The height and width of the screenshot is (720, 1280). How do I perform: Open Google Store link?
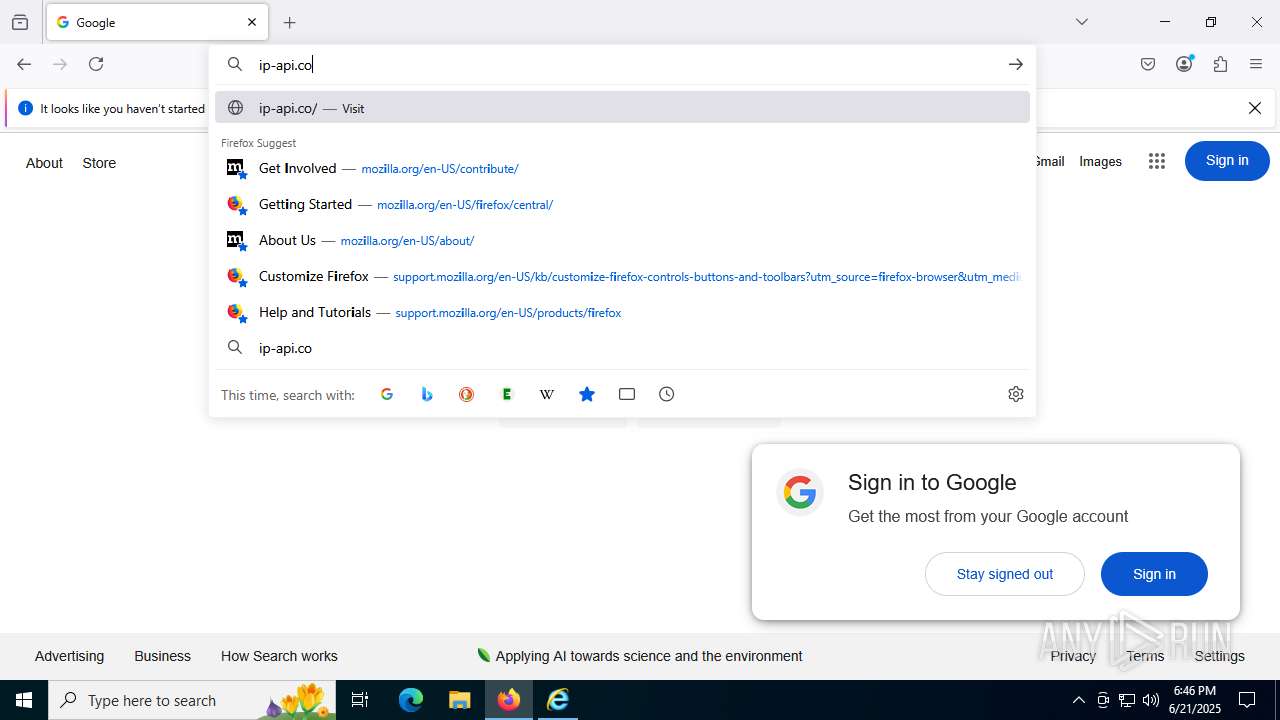(99, 163)
